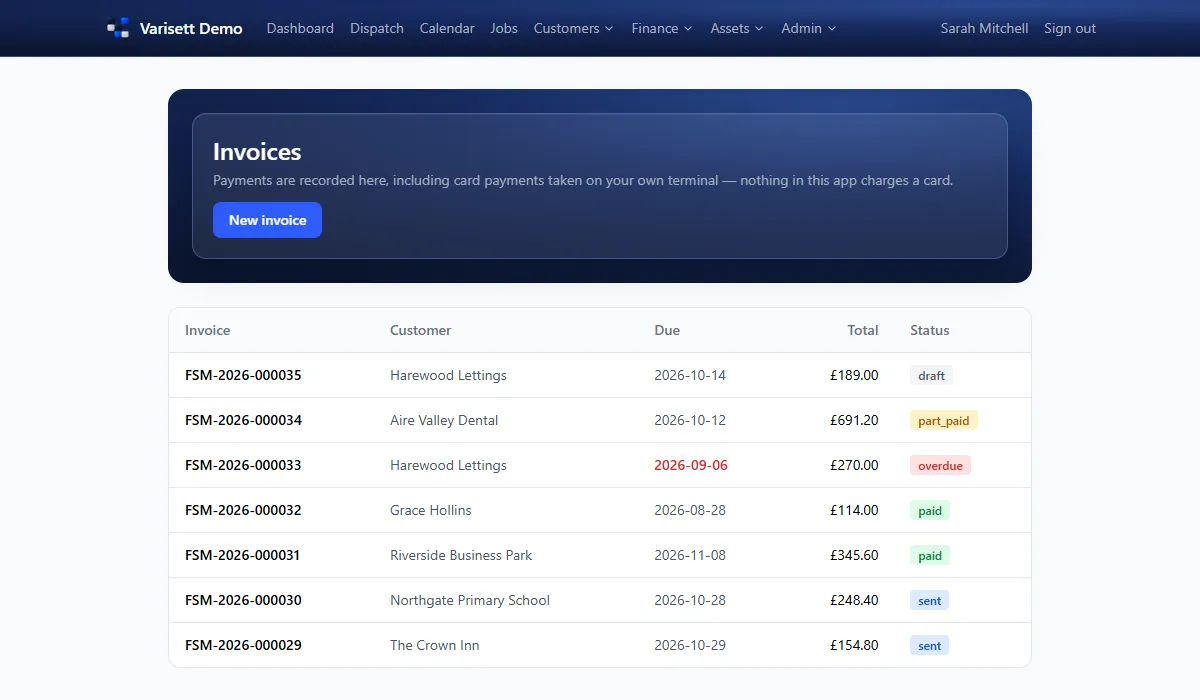Click the £189.00 total
The width and height of the screenshot is (1200, 700).
(854, 375)
